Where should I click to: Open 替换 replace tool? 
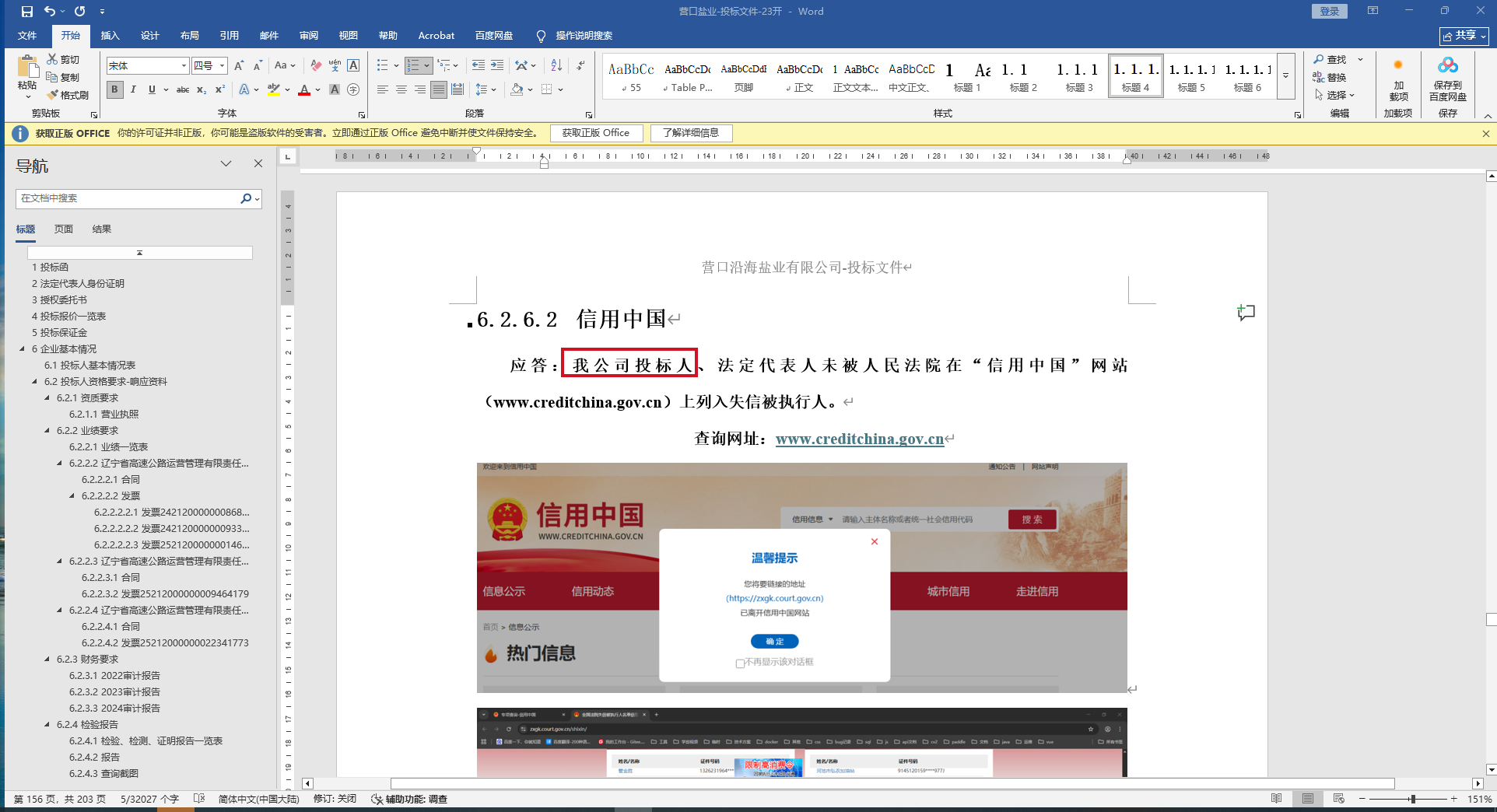(1330, 77)
